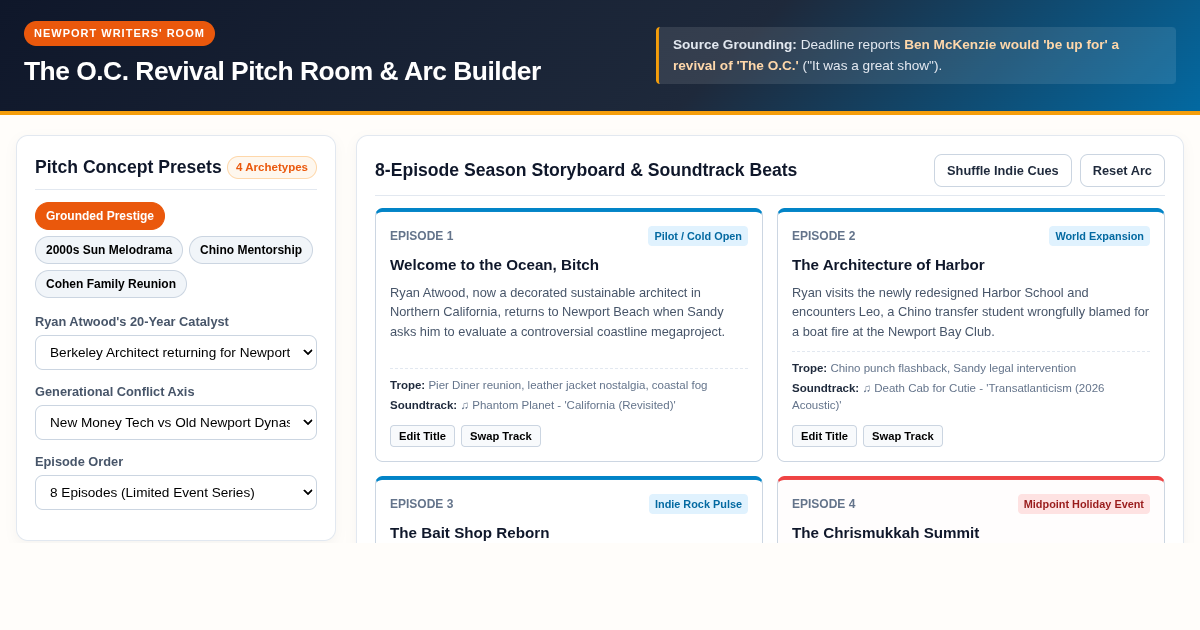Edit Title for Episode 2
Viewport: 1200px width, 630px height.
[x=824, y=436]
